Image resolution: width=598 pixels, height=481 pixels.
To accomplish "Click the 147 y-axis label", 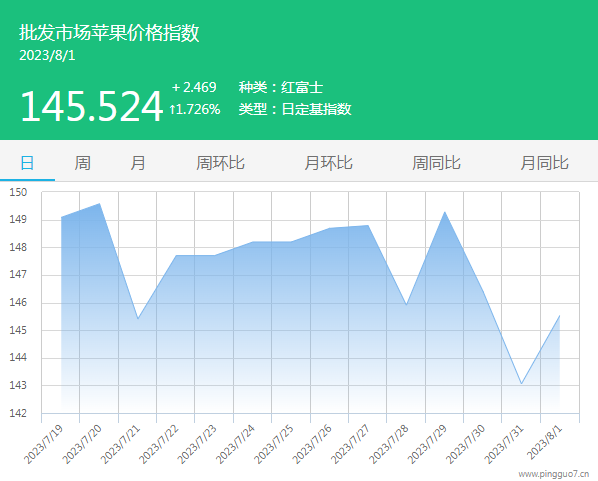I will click(18, 275).
